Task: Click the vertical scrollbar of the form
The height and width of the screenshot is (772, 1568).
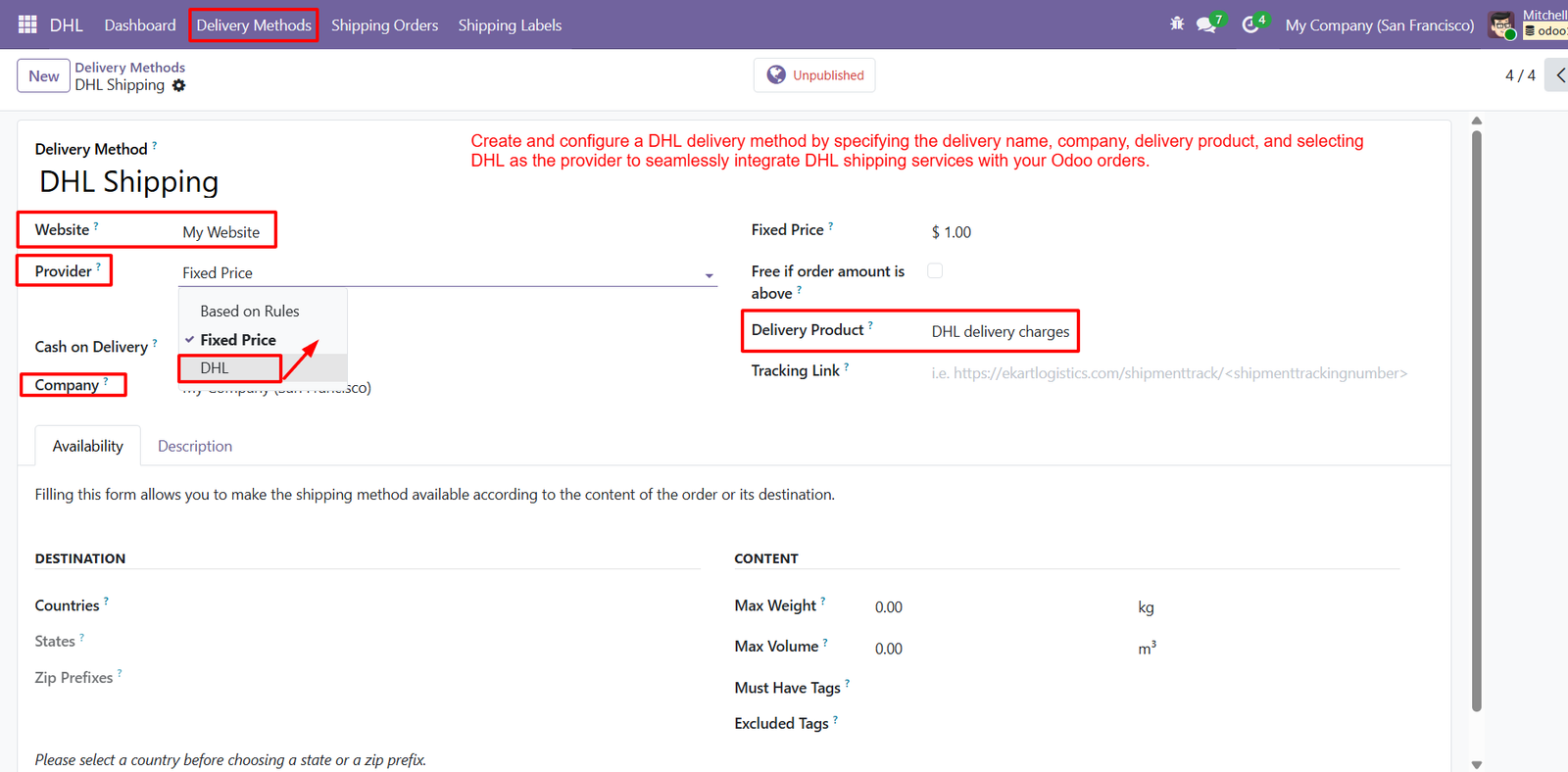Action: 1477,421
